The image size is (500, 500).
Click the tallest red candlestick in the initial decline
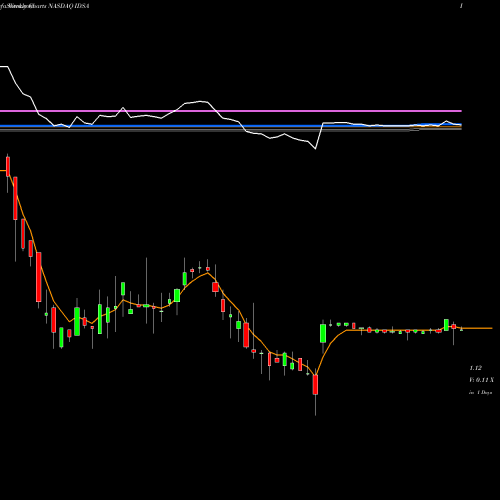tap(39, 277)
